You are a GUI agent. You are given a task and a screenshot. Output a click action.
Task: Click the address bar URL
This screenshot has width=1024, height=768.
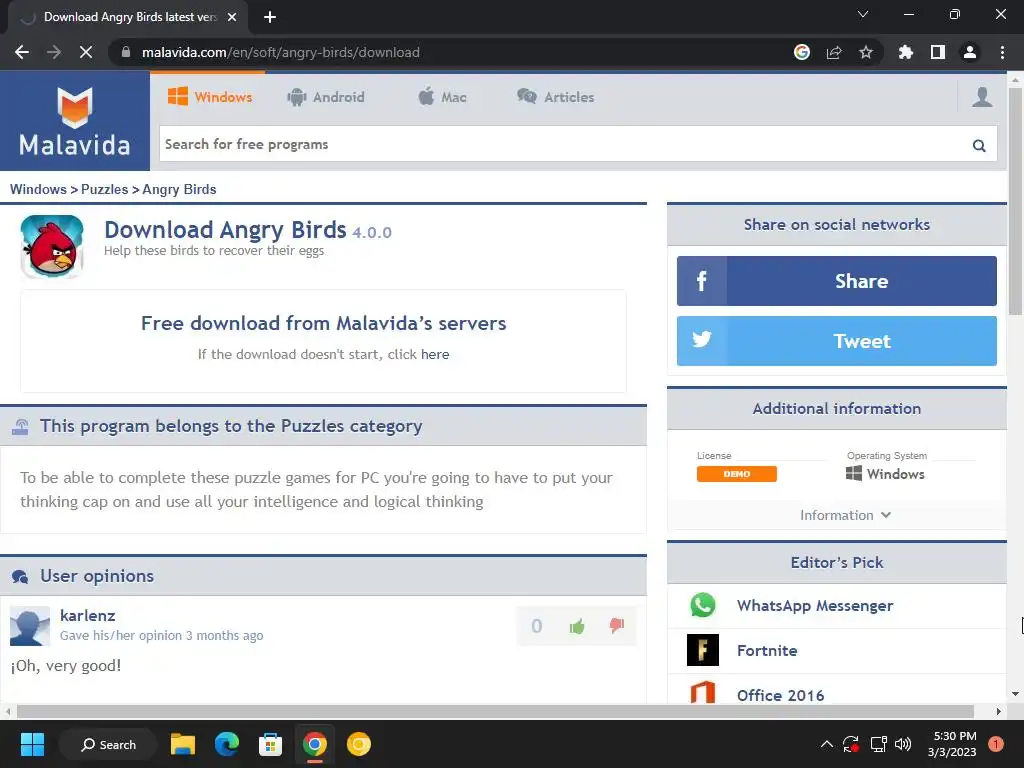[x=281, y=52]
